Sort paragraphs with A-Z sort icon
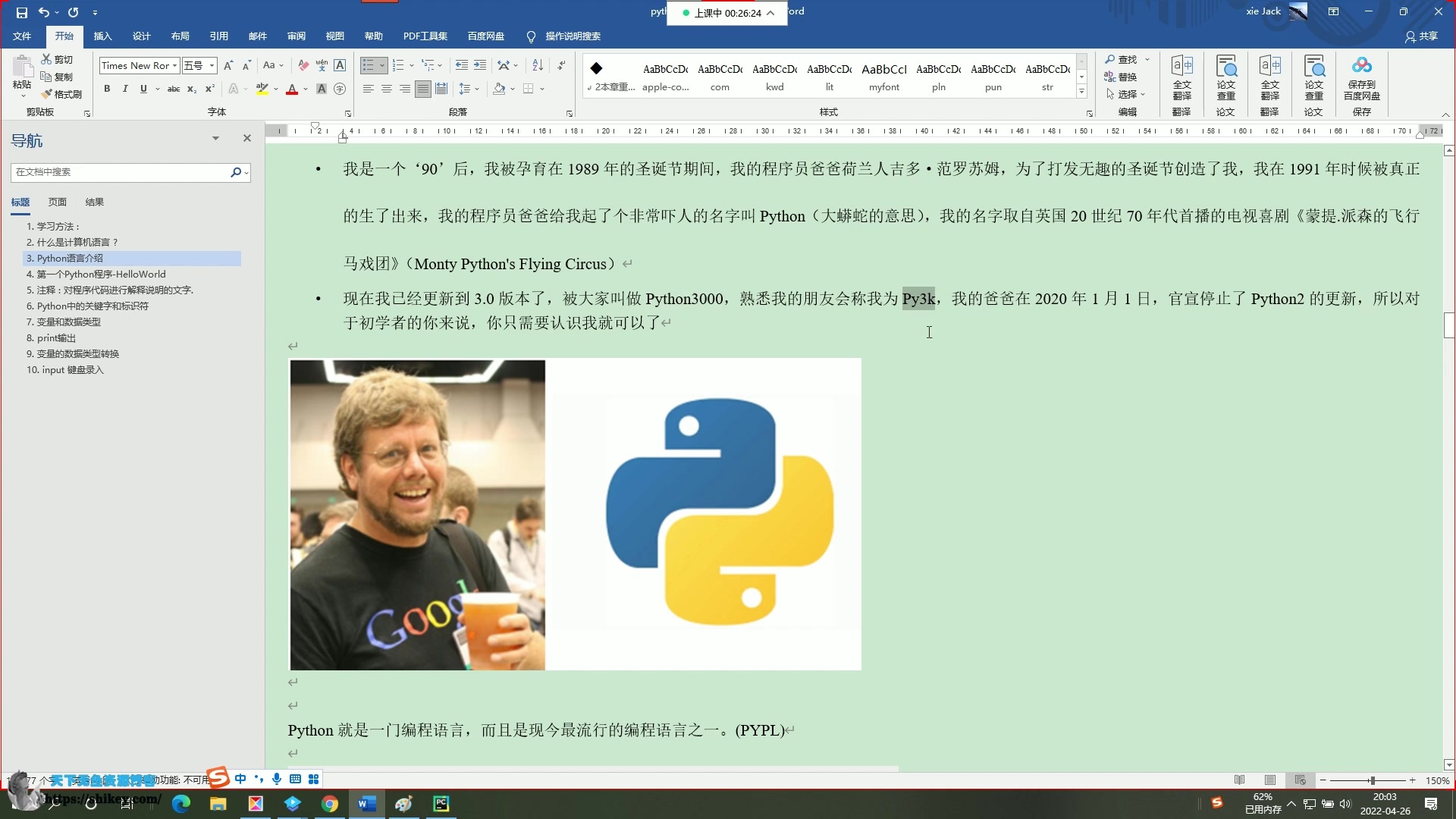The height and width of the screenshot is (819, 1456). pos(538,66)
